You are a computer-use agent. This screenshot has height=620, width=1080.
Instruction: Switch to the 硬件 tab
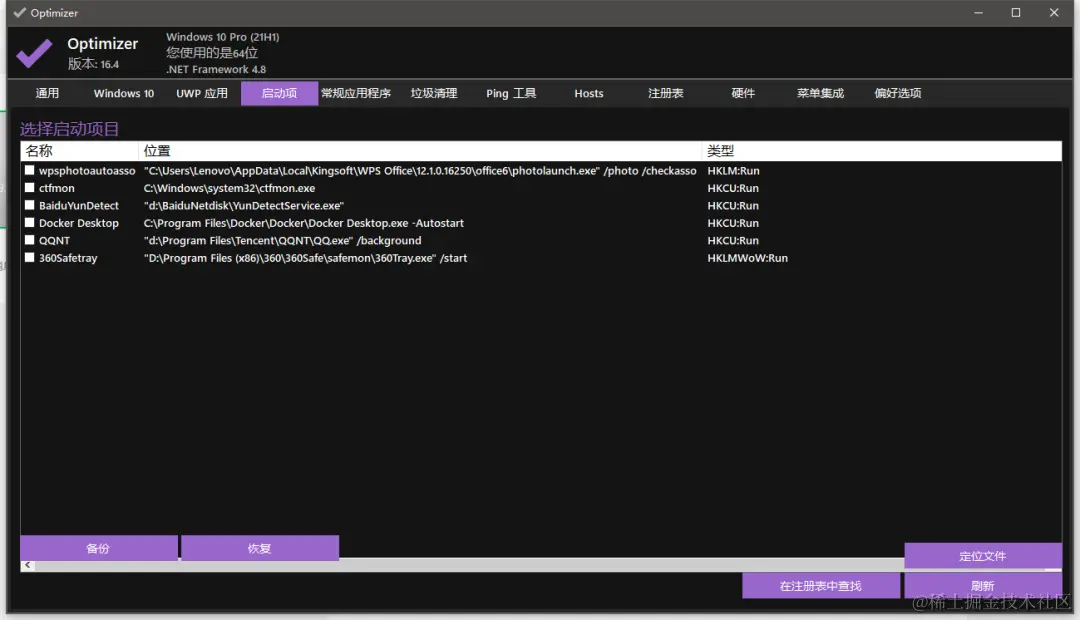coord(743,93)
